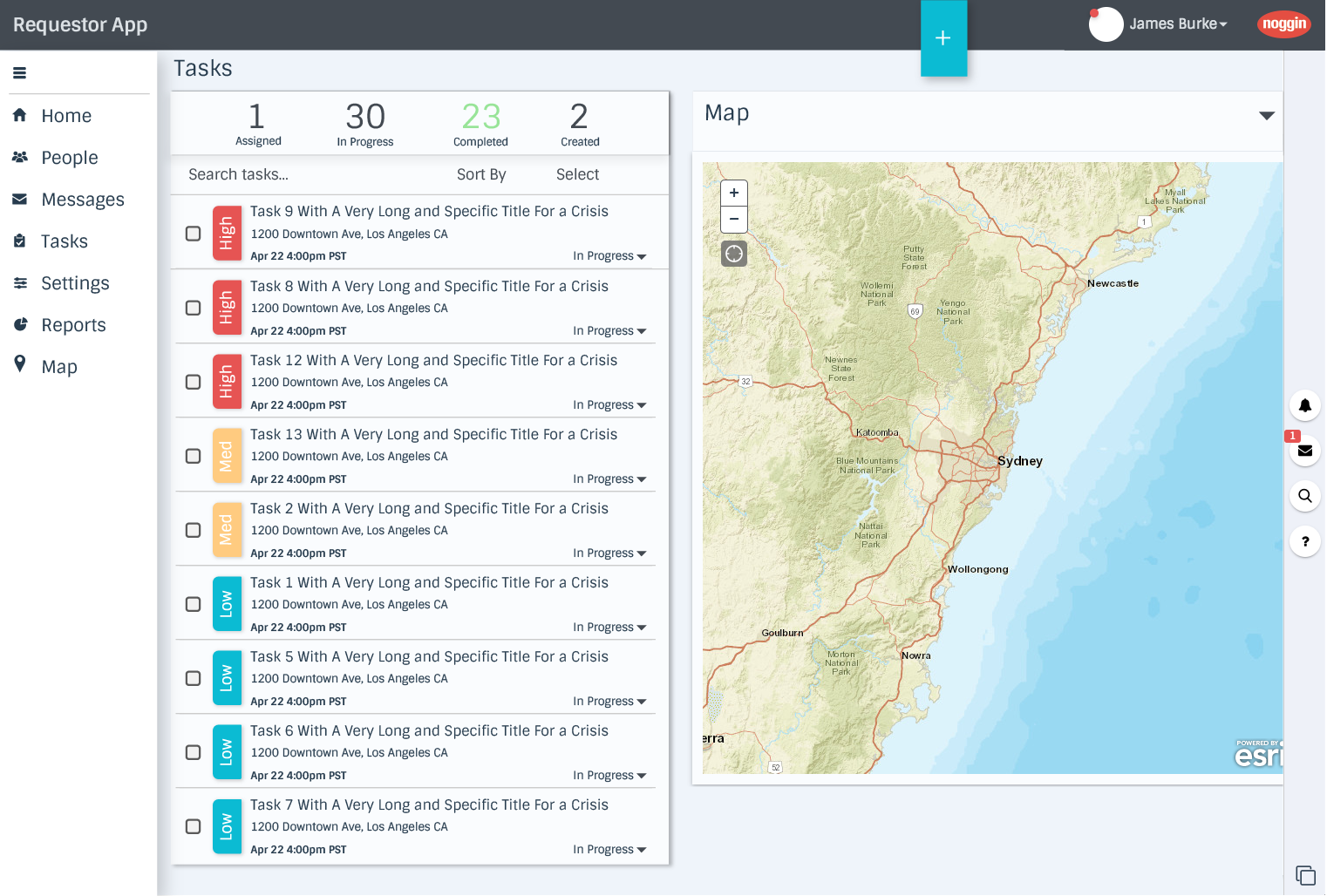Show the 23 Completed tasks filter
Image resolution: width=1327 pixels, height=896 pixels.
480,124
